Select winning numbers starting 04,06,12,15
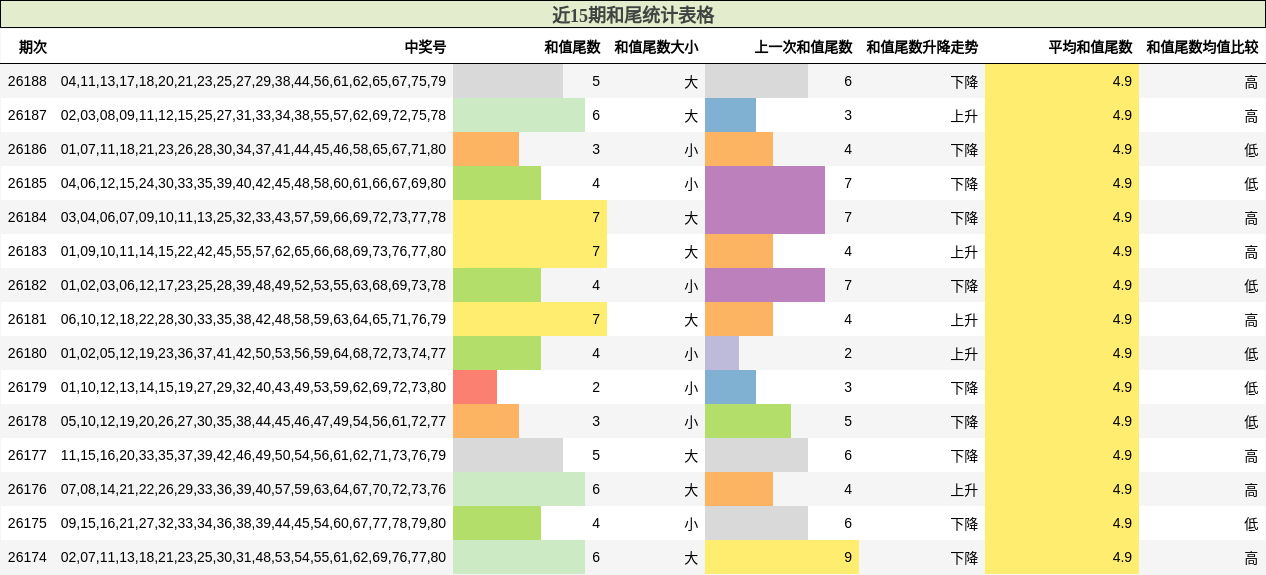The height and width of the screenshot is (575, 1266). 253,183
